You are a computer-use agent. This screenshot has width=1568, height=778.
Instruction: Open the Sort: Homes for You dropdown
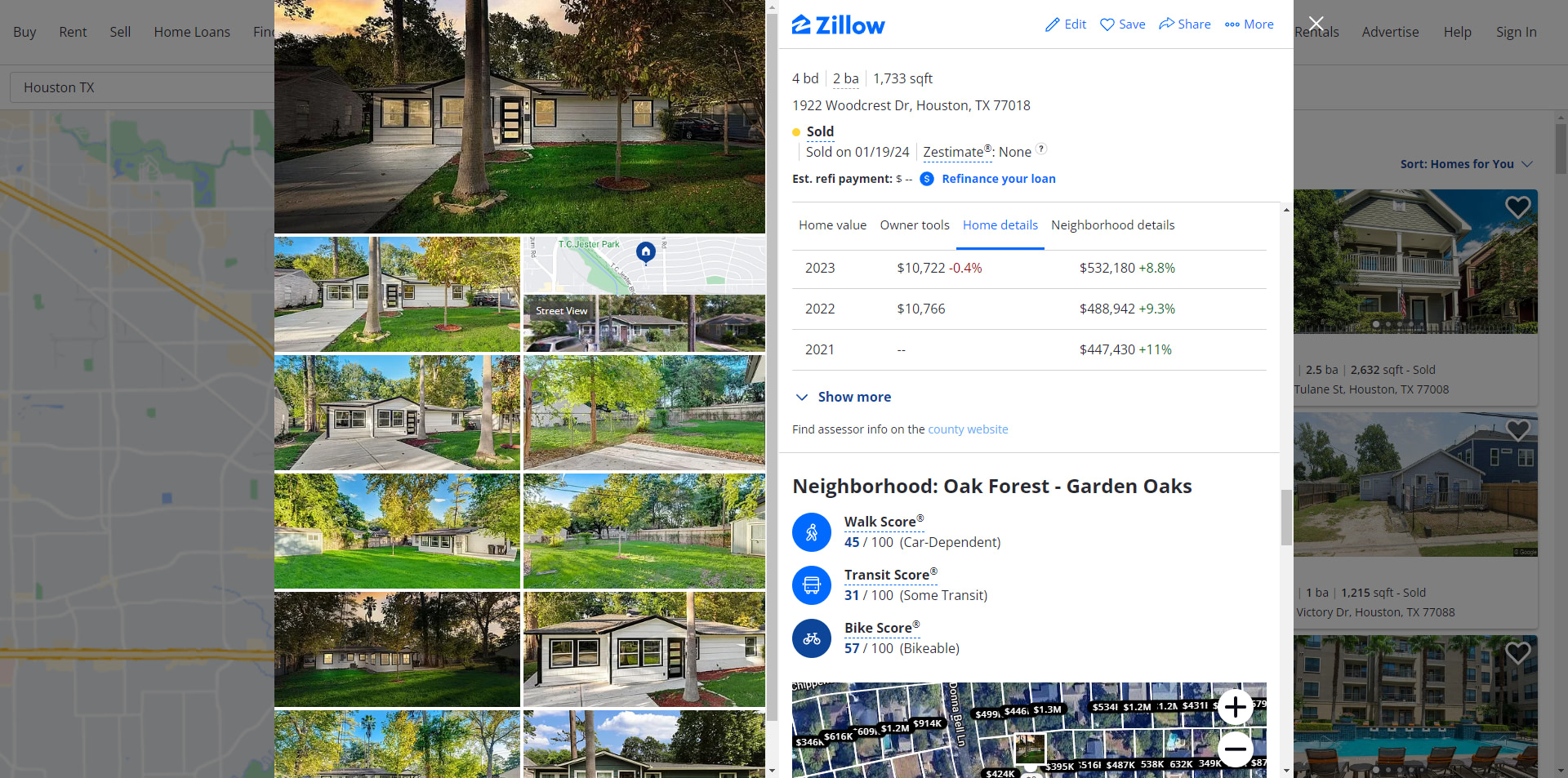coord(1467,164)
